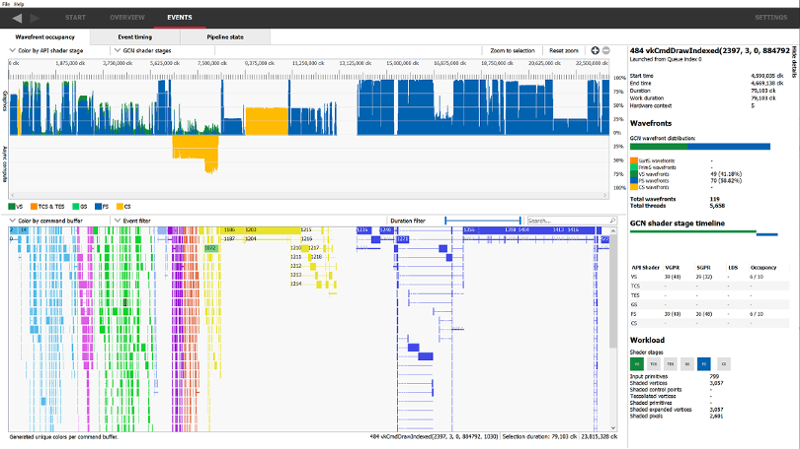This screenshot has width=800, height=449.
Task: Toggle the CS legend entry
Action: pos(123,207)
